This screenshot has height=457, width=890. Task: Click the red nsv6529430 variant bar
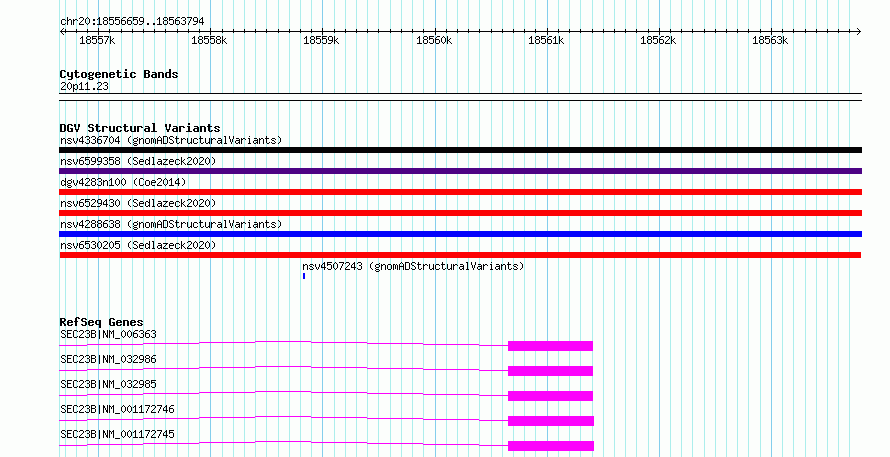pyautogui.click(x=460, y=213)
